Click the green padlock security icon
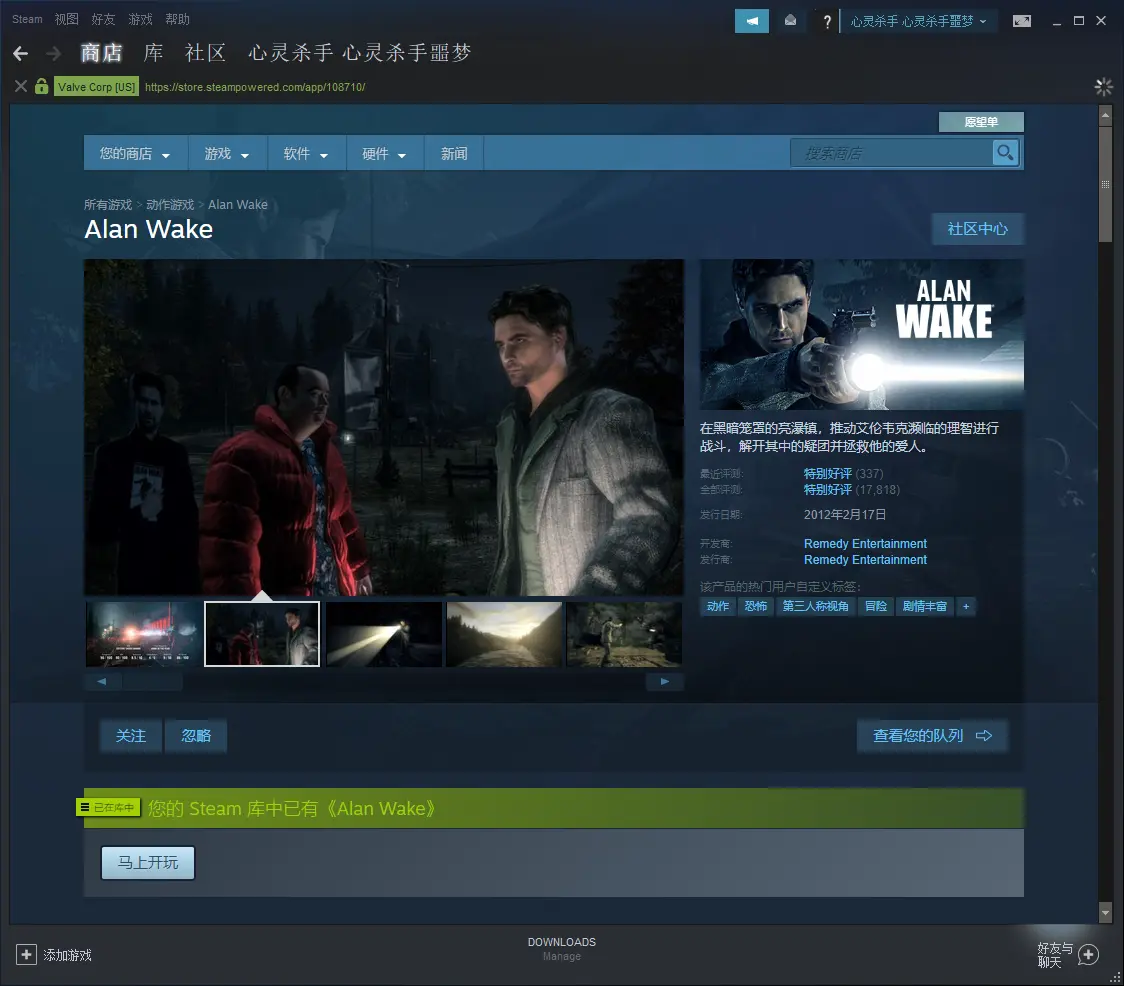This screenshot has height=986, width=1124. 42,87
